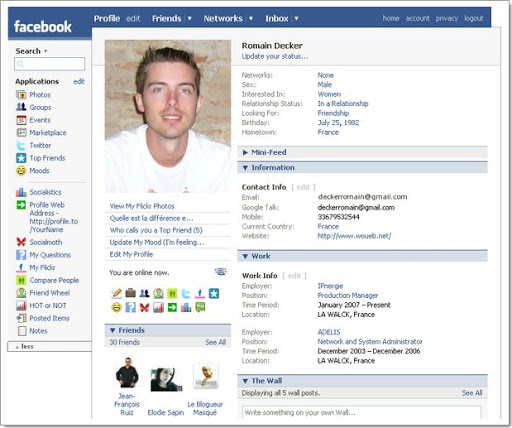Click the green speech bubble icon below profile links
The height and width of the screenshot is (428, 512).
click(x=200, y=307)
